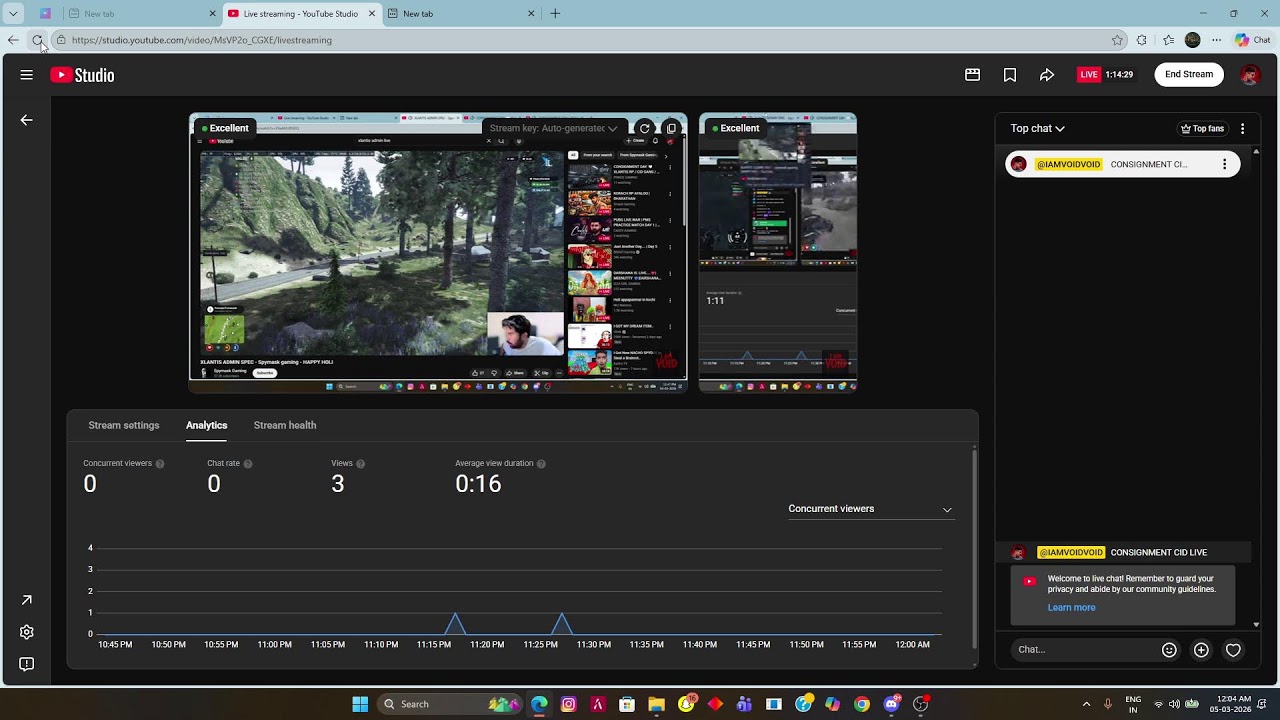Open the Learn more link in chat
This screenshot has width=1280, height=720.
click(1071, 608)
